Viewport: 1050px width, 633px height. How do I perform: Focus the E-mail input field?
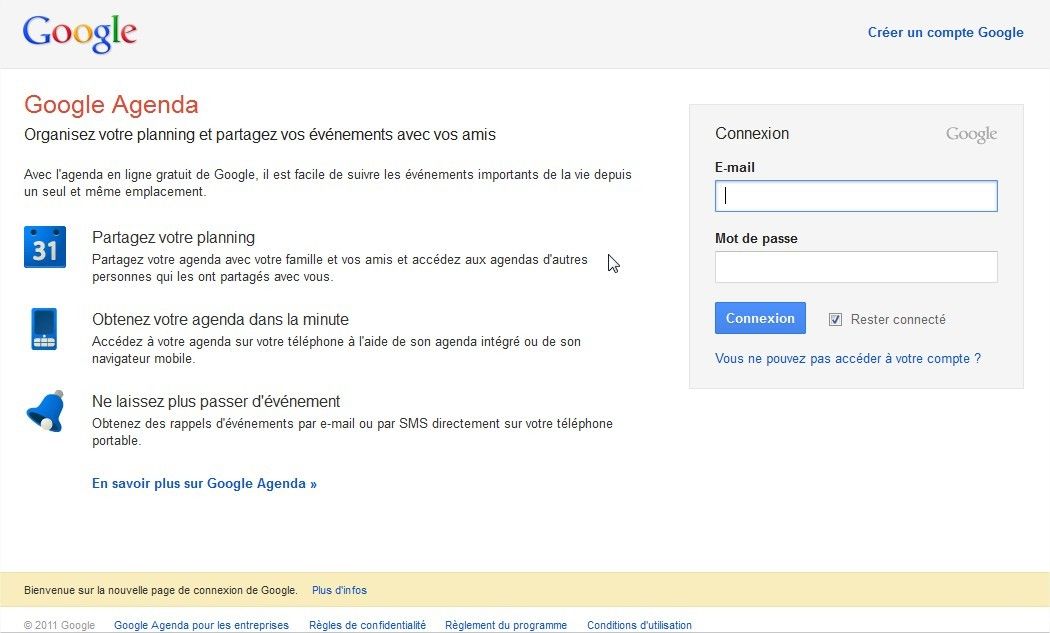pos(856,196)
